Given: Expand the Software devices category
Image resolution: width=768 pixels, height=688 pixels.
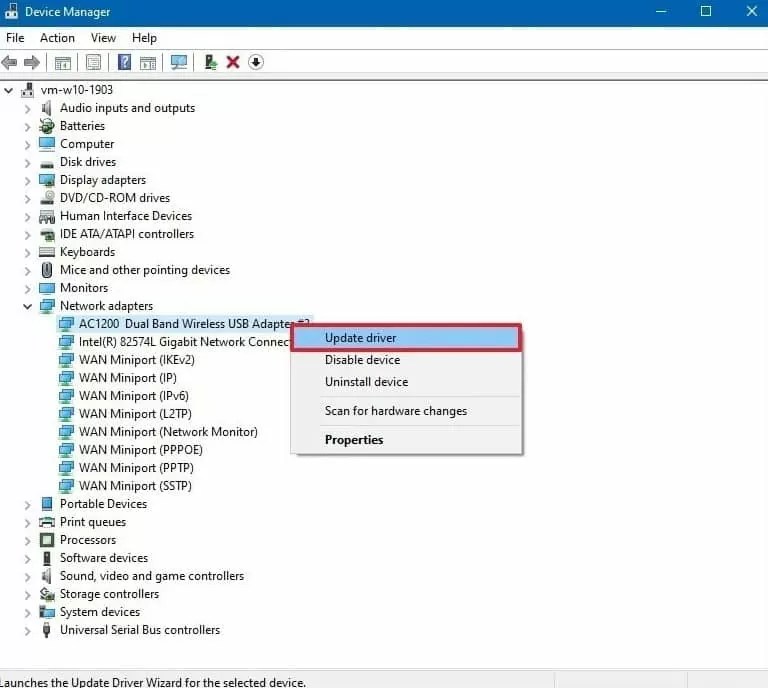Looking at the screenshot, I should [x=27, y=558].
